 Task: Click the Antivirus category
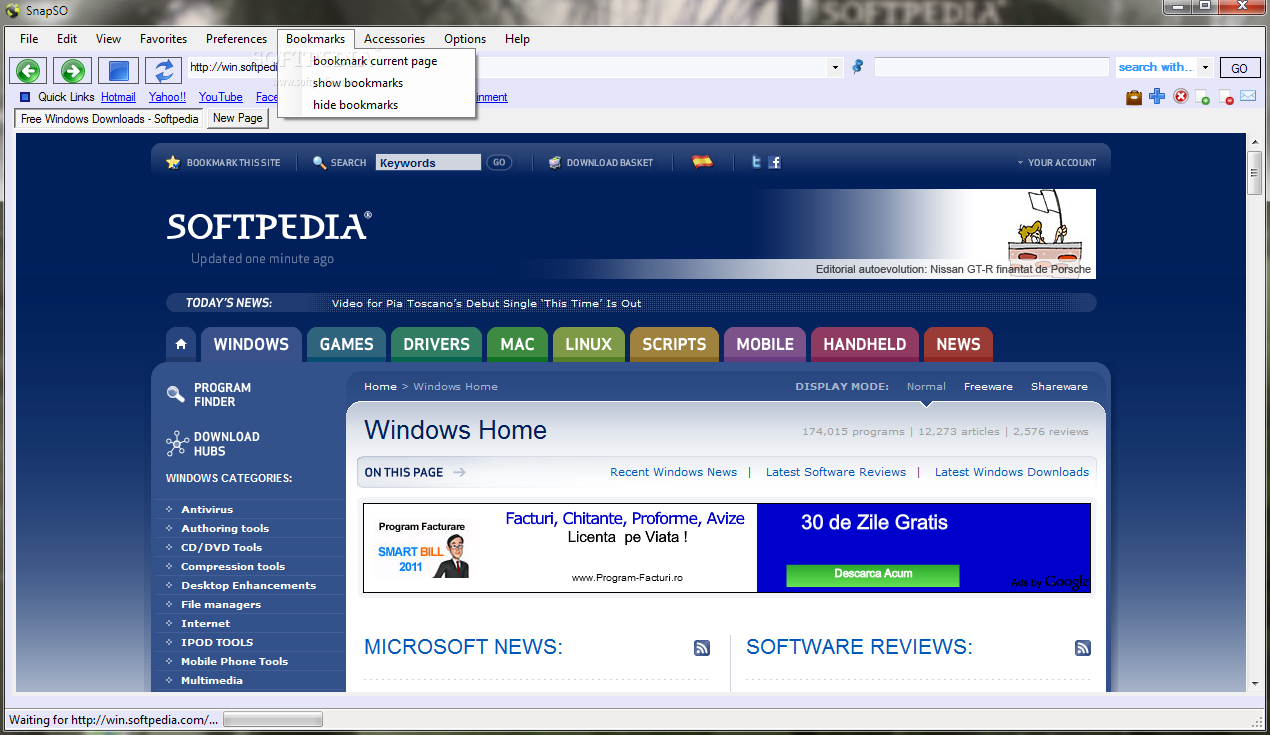[x=207, y=510]
